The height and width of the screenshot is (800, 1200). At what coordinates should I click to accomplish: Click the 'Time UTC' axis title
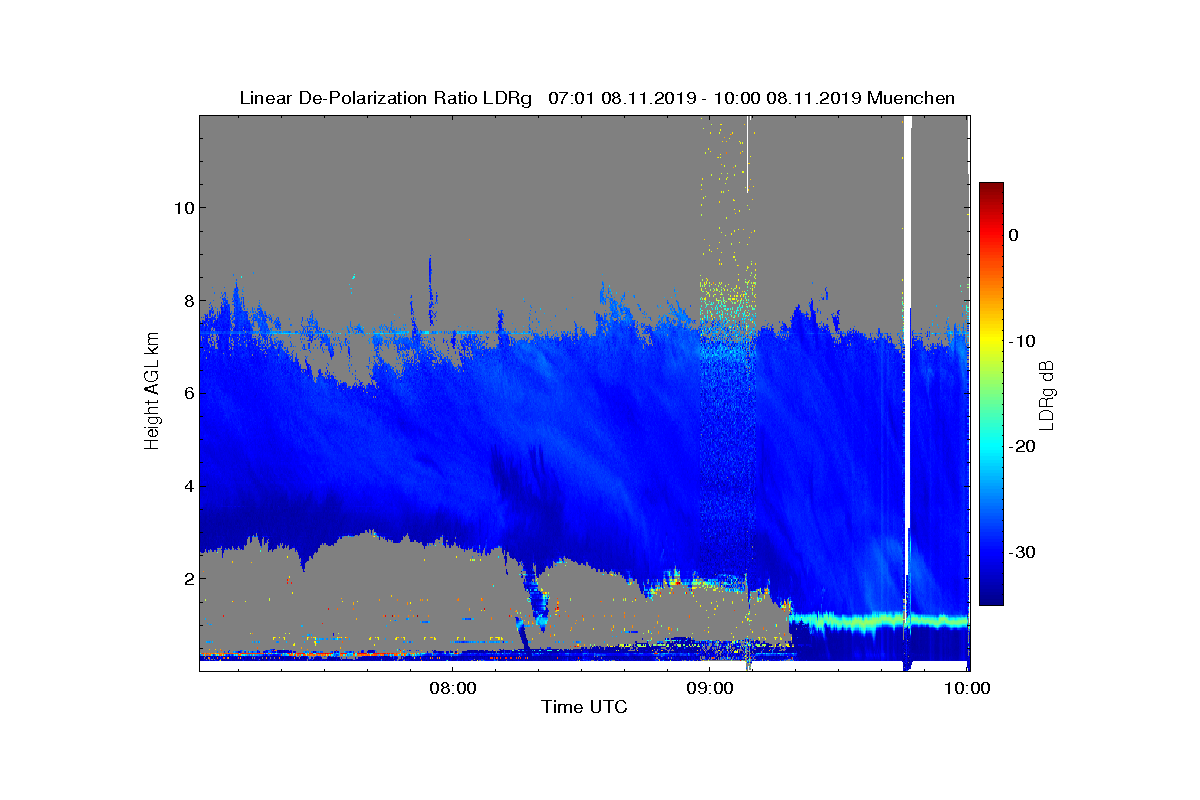pos(584,707)
